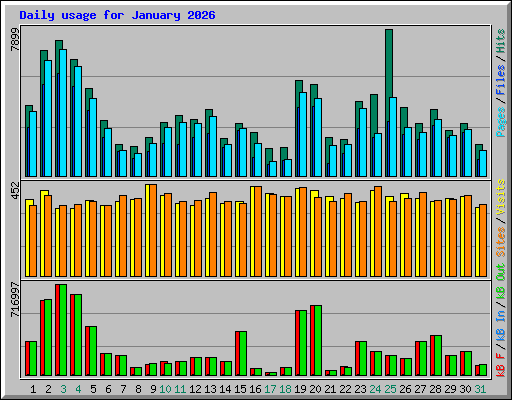Click day label 21 on the axis
The image size is (512, 400).
coord(330,389)
